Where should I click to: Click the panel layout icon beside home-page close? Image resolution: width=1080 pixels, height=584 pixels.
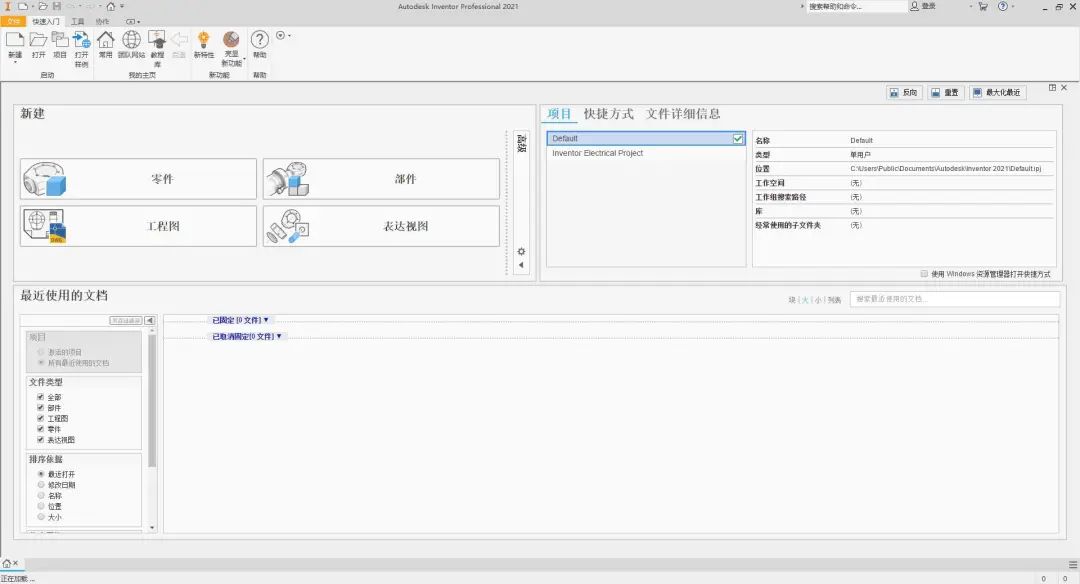[1052, 87]
